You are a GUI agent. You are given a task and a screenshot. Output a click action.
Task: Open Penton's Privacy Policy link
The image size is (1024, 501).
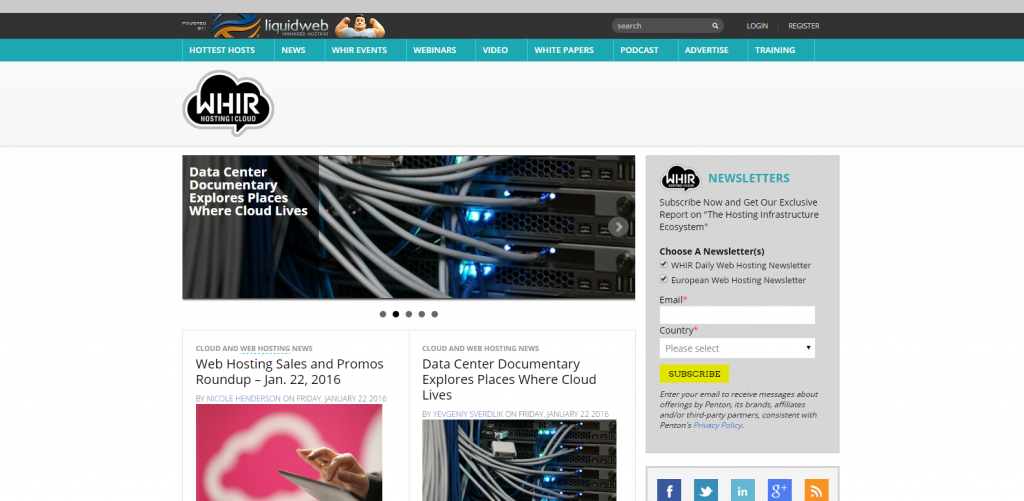(717, 425)
